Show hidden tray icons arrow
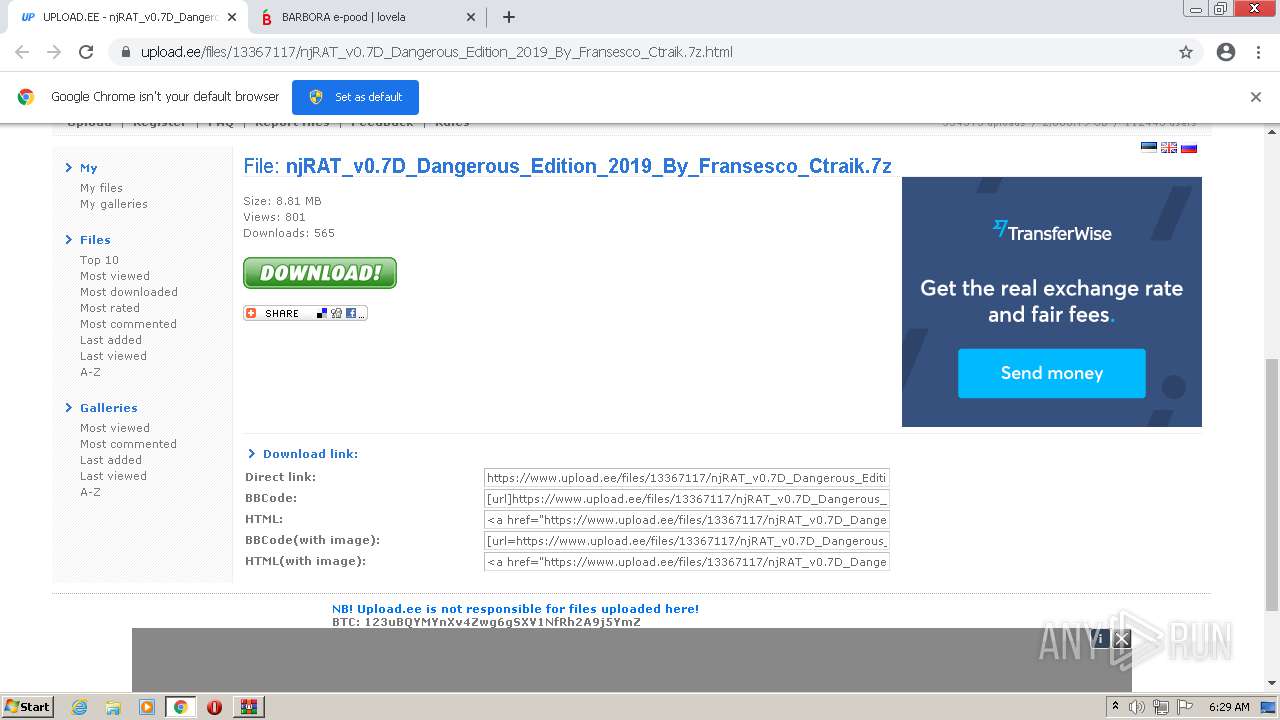 (1115, 707)
